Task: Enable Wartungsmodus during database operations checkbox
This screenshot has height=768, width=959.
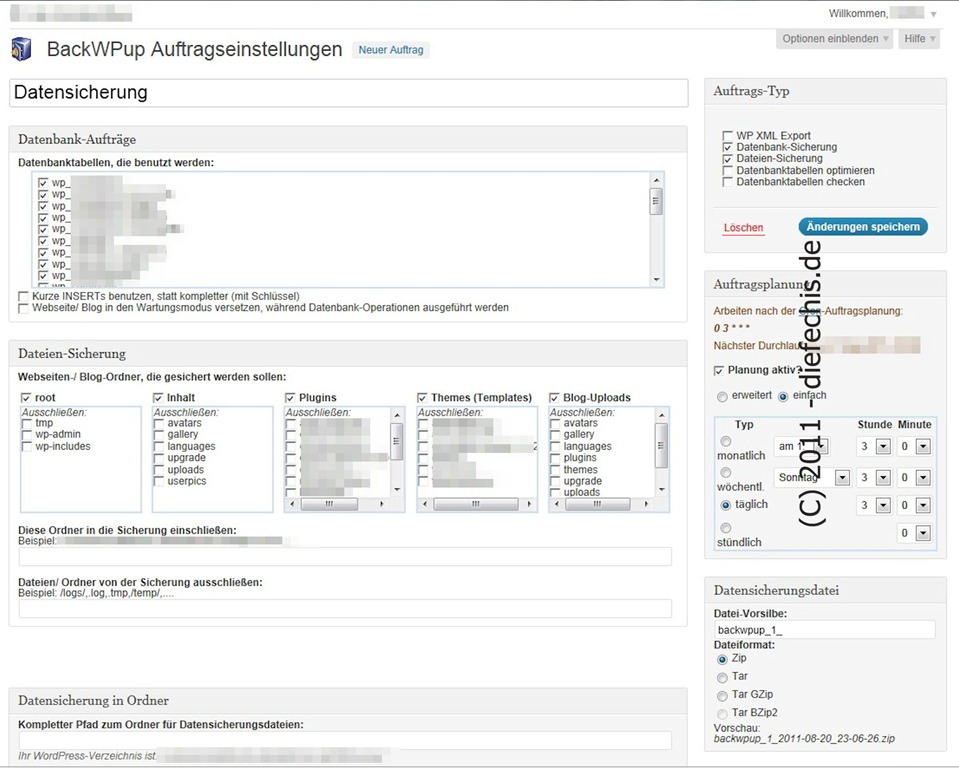Action: (23, 308)
